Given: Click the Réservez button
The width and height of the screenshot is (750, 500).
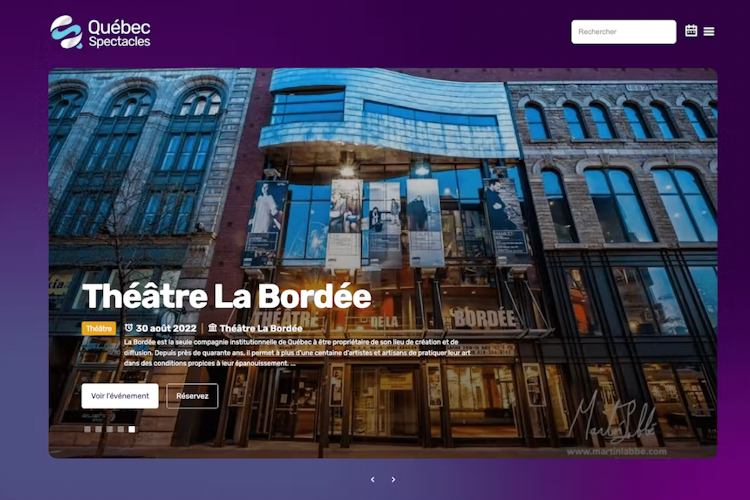Looking at the screenshot, I should 192,396.
